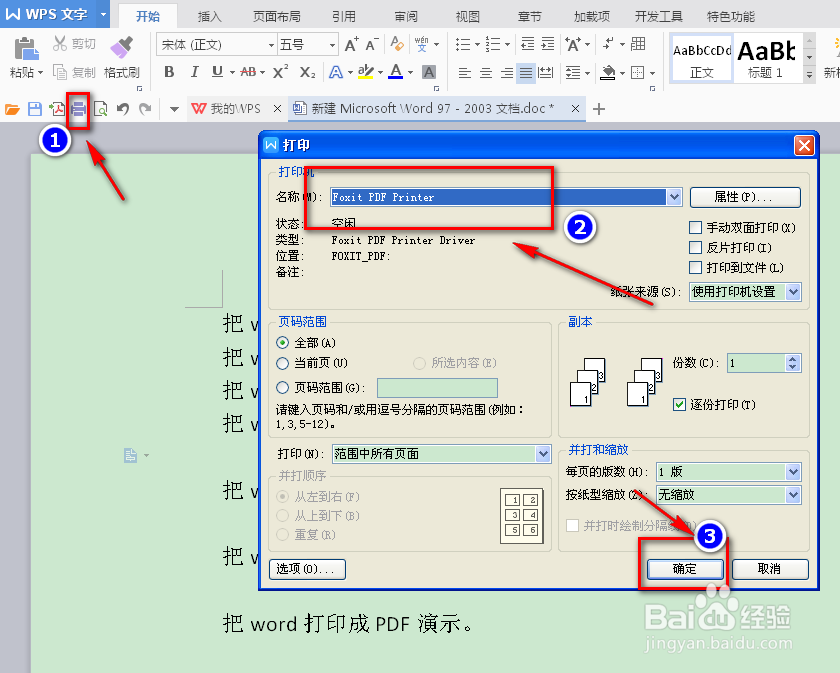Select 全部 page range radio
This screenshot has height=673, width=840.
tap(282, 343)
